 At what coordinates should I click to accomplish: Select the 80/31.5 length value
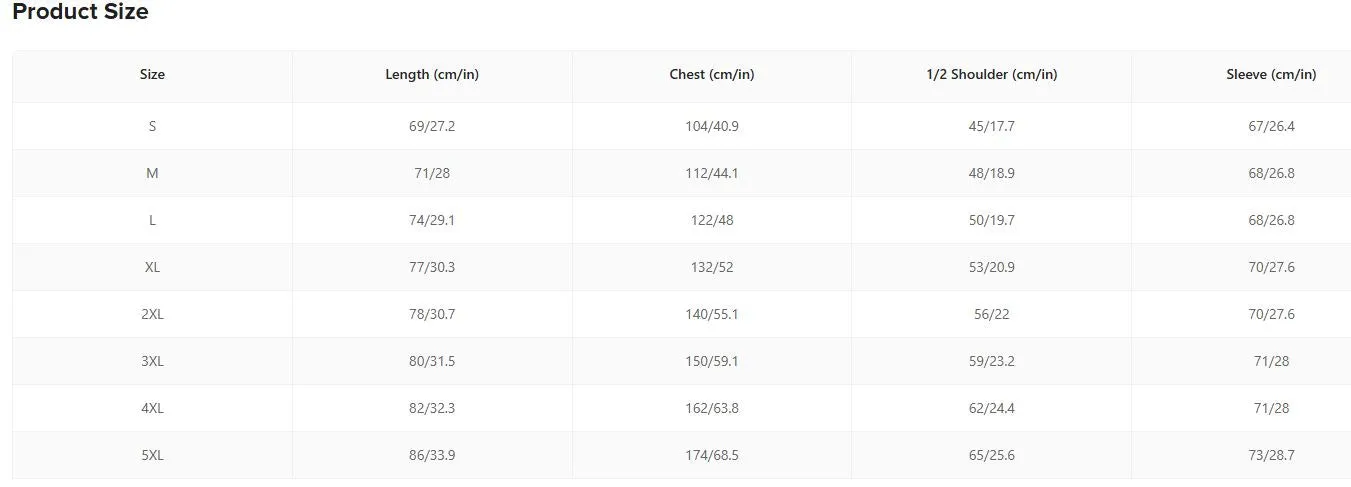click(x=432, y=361)
